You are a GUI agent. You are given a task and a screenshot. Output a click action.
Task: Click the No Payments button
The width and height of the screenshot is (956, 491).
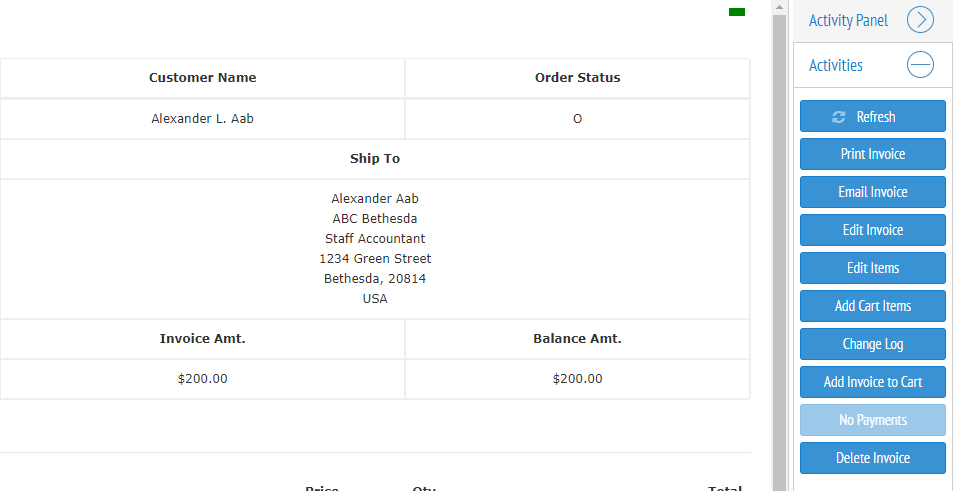tap(872, 420)
